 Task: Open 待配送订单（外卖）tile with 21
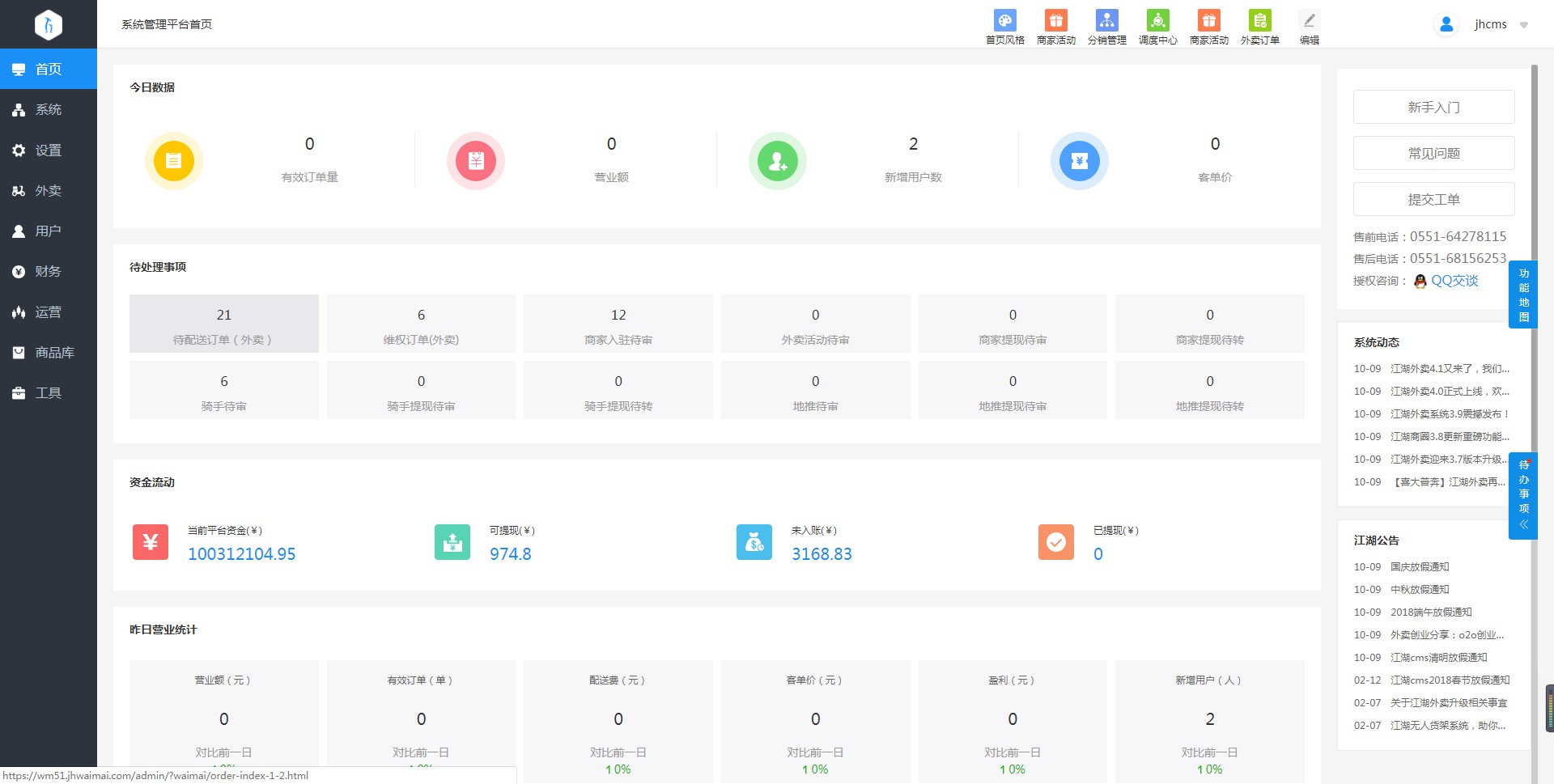223,324
